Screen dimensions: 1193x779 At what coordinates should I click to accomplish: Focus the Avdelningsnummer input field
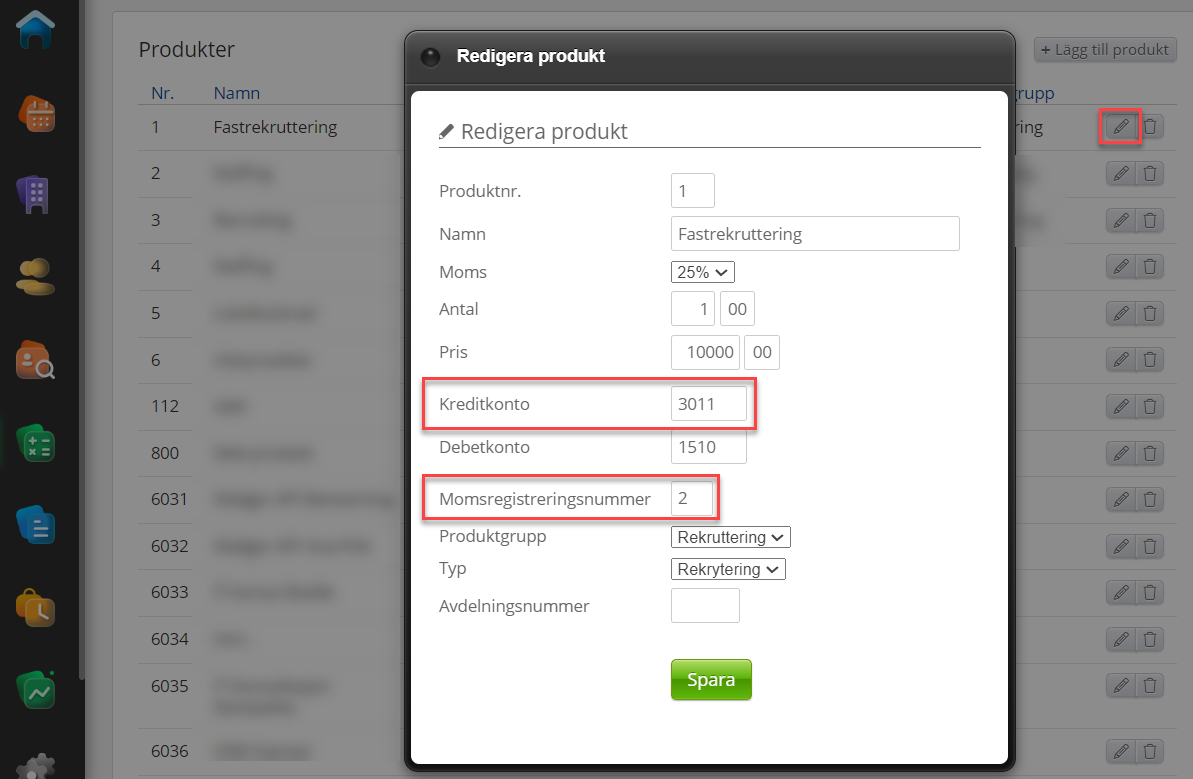point(705,606)
